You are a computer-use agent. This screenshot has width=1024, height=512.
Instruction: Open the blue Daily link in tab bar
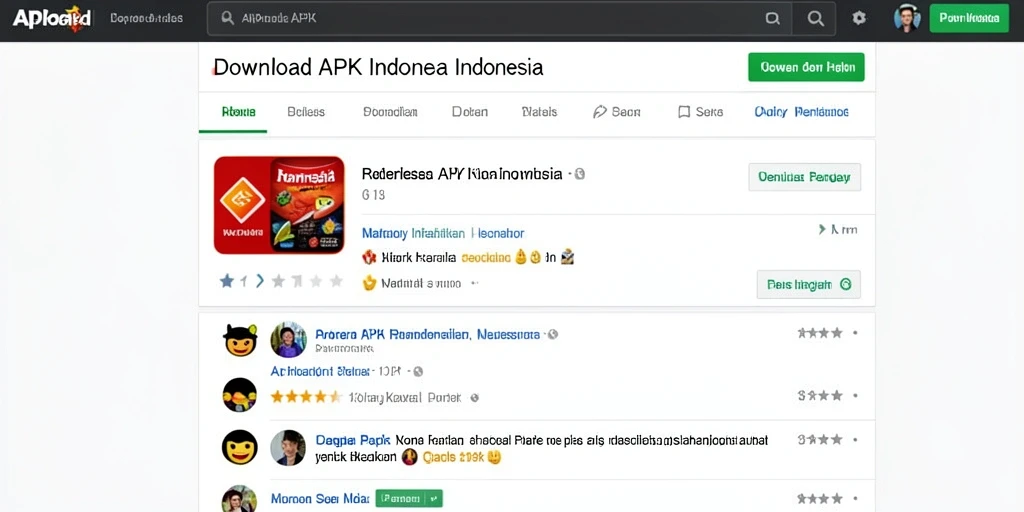click(801, 112)
